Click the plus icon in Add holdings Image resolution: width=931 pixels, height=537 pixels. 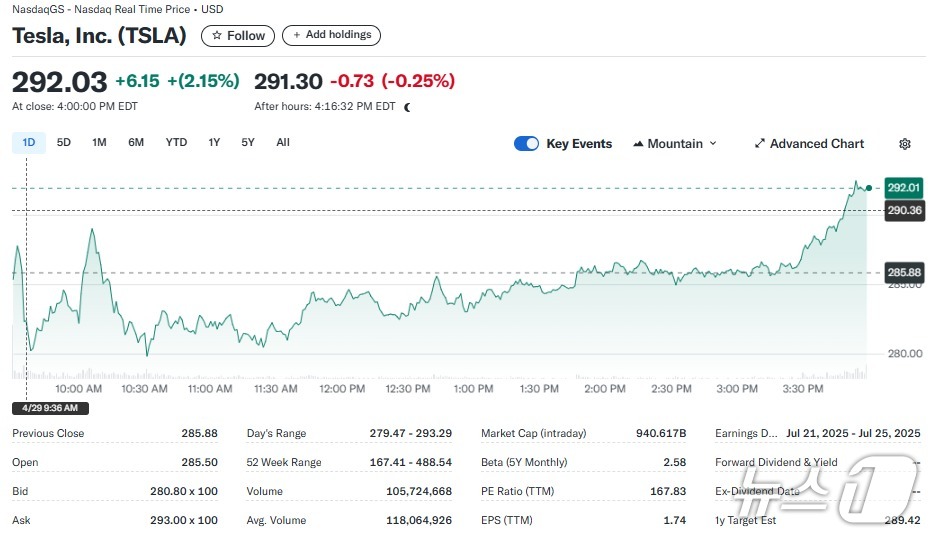click(x=296, y=35)
